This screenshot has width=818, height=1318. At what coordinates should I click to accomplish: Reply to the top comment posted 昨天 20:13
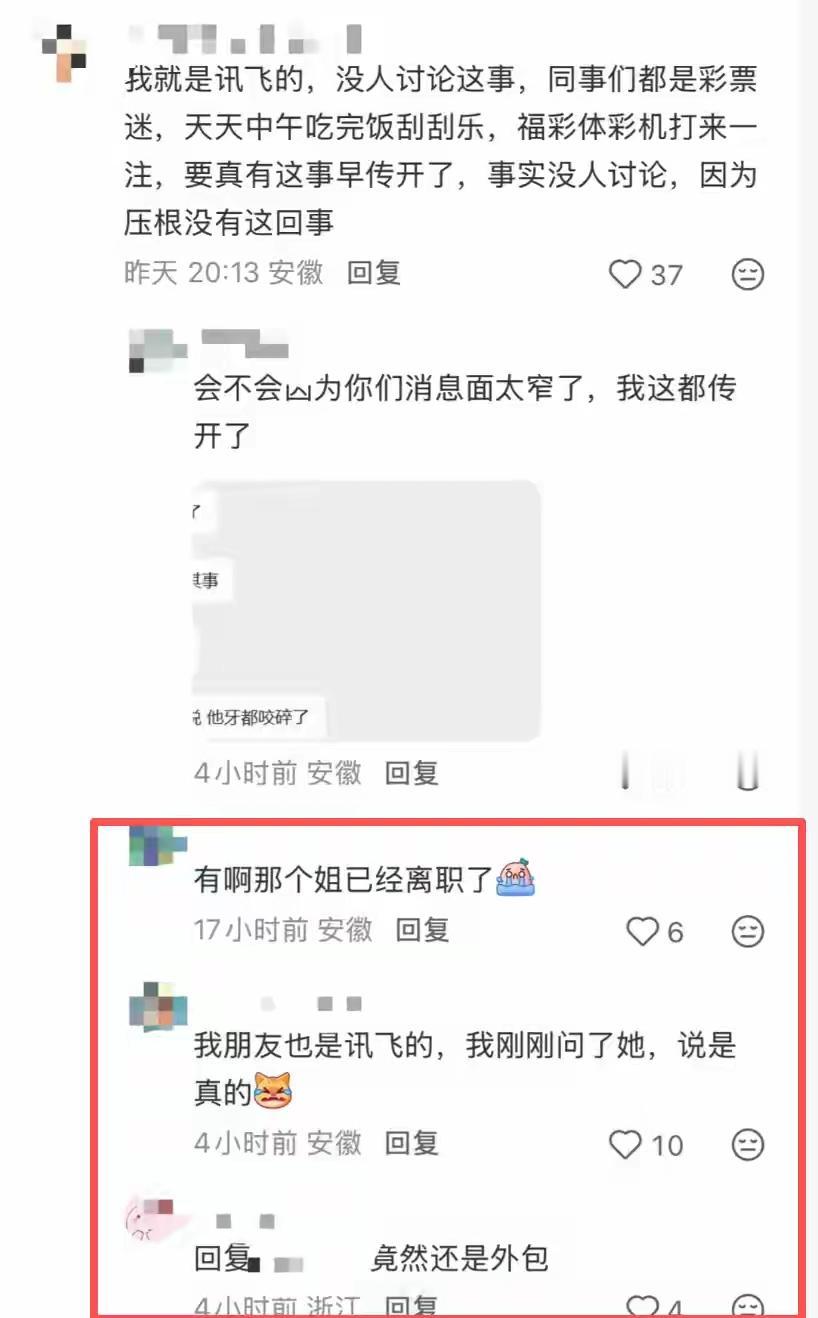pos(374,272)
